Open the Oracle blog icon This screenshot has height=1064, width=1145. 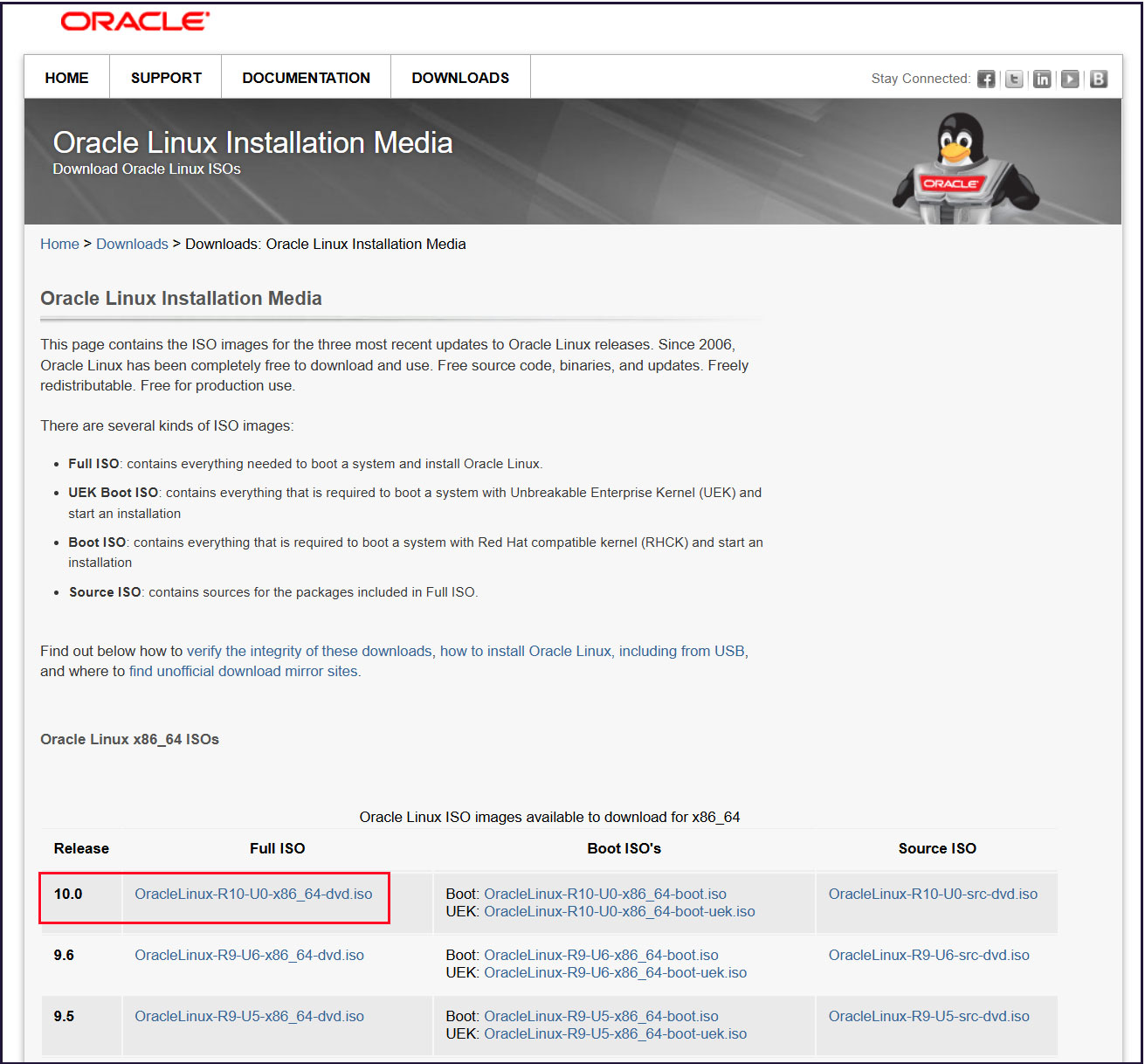click(1099, 79)
